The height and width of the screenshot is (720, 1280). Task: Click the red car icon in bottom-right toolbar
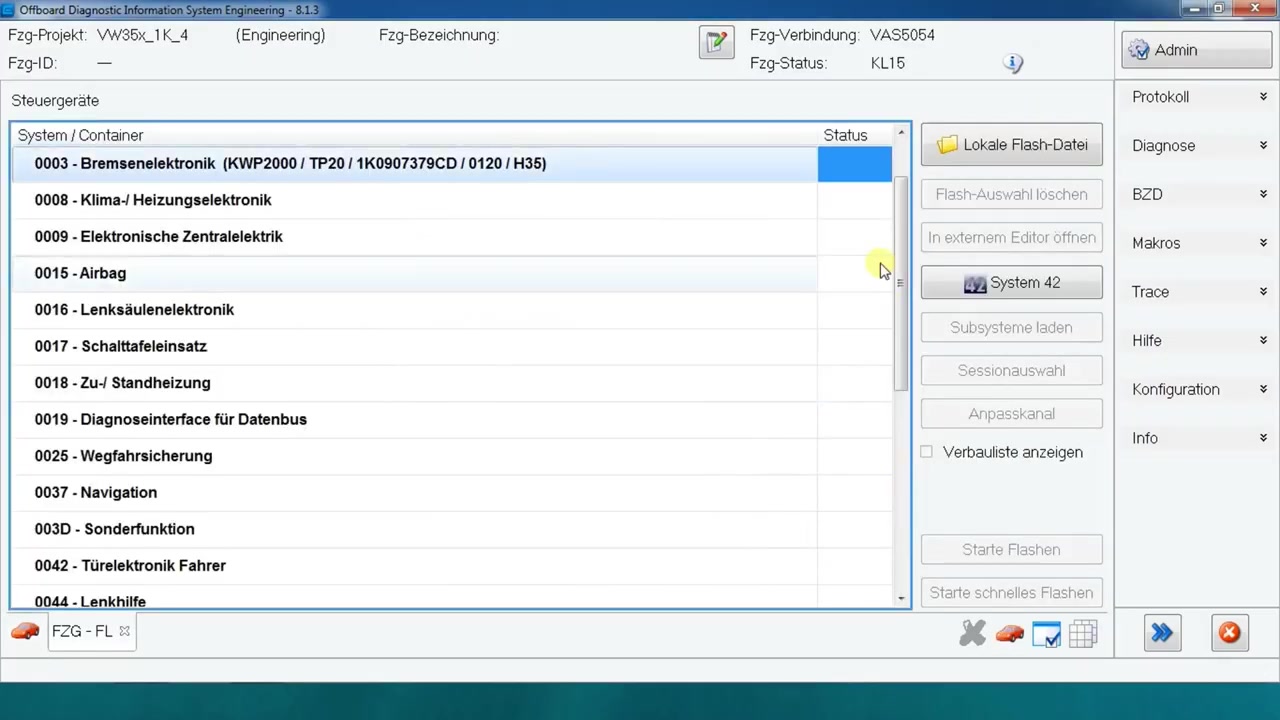click(1010, 634)
